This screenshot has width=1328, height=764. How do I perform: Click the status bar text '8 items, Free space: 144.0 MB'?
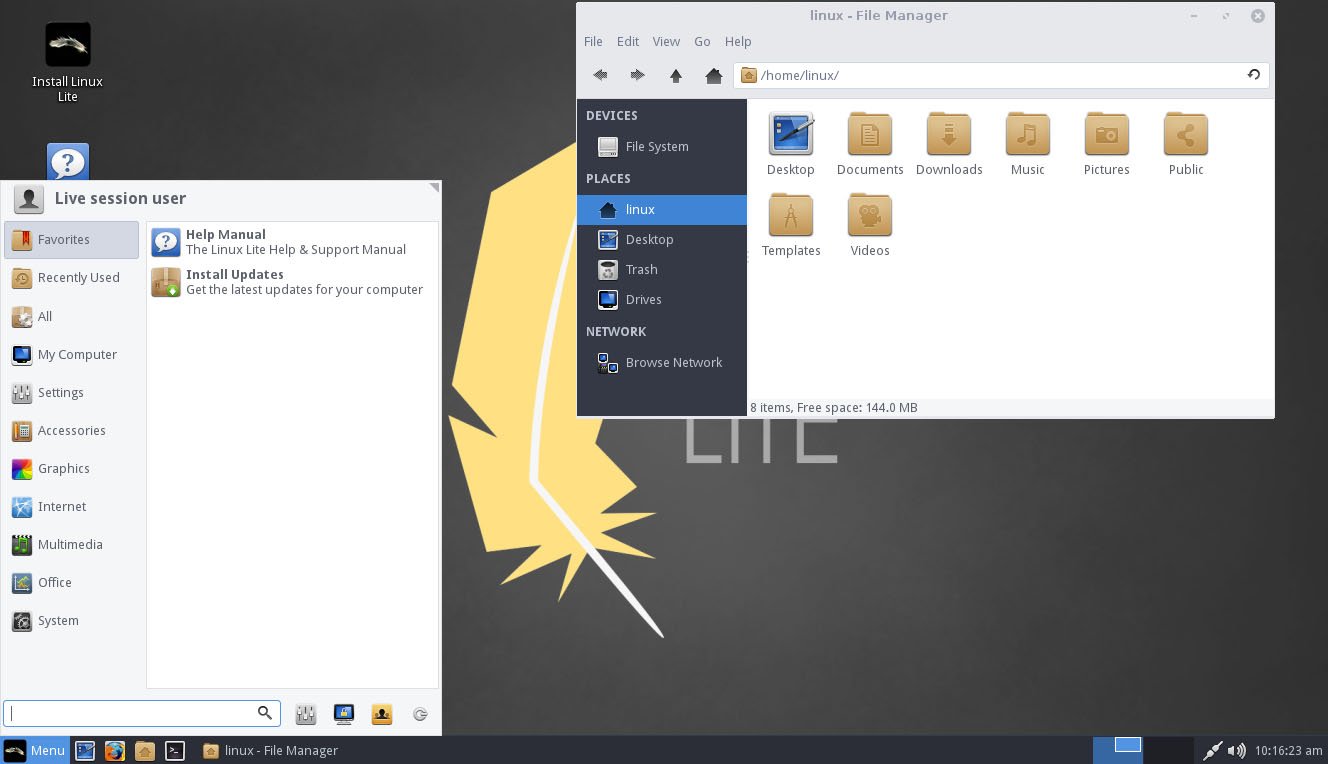click(834, 407)
